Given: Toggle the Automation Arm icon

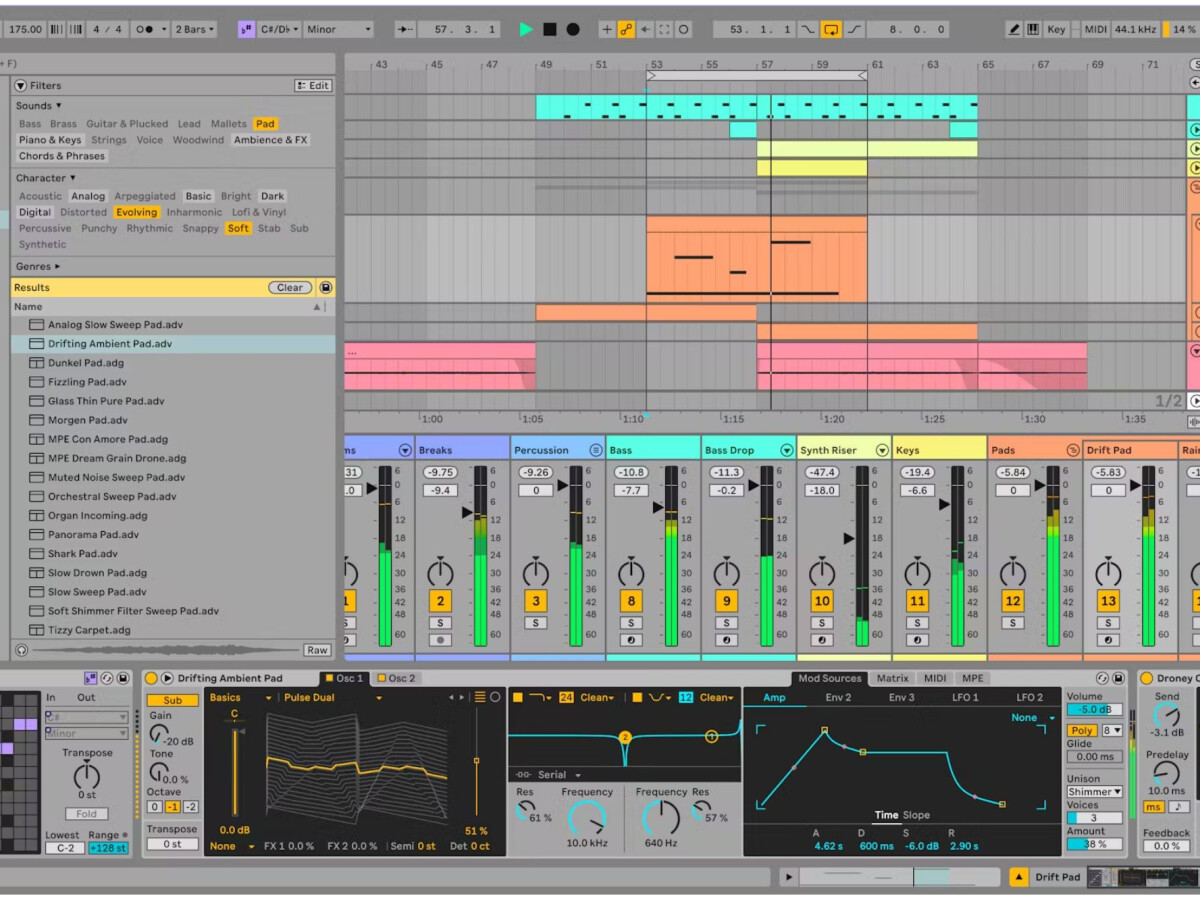Looking at the screenshot, I should pyautogui.click(x=626, y=30).
